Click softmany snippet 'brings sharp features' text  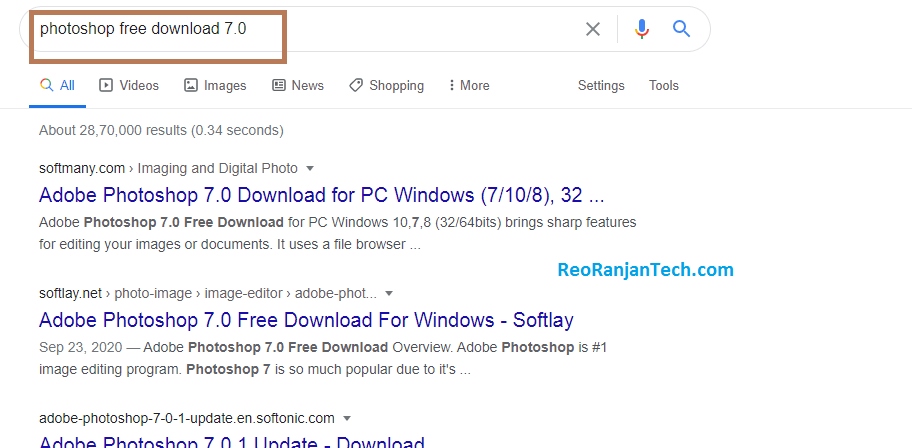571,222
